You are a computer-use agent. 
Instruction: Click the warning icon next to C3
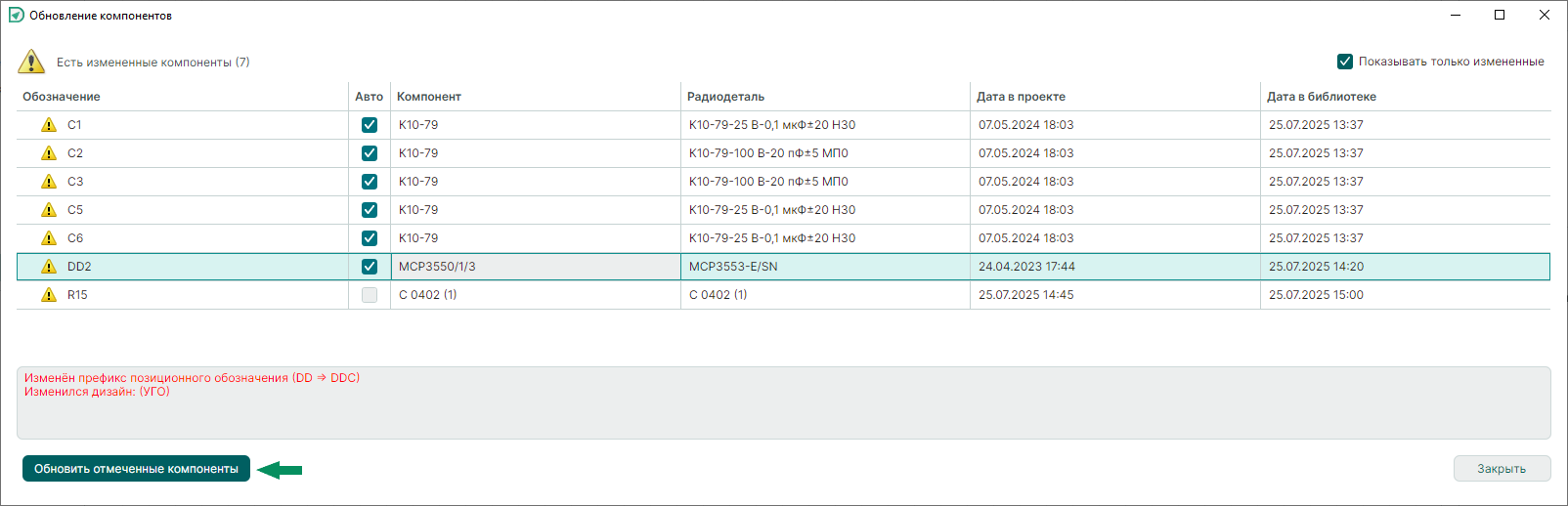pyautogui.click(x=49, y=182)
